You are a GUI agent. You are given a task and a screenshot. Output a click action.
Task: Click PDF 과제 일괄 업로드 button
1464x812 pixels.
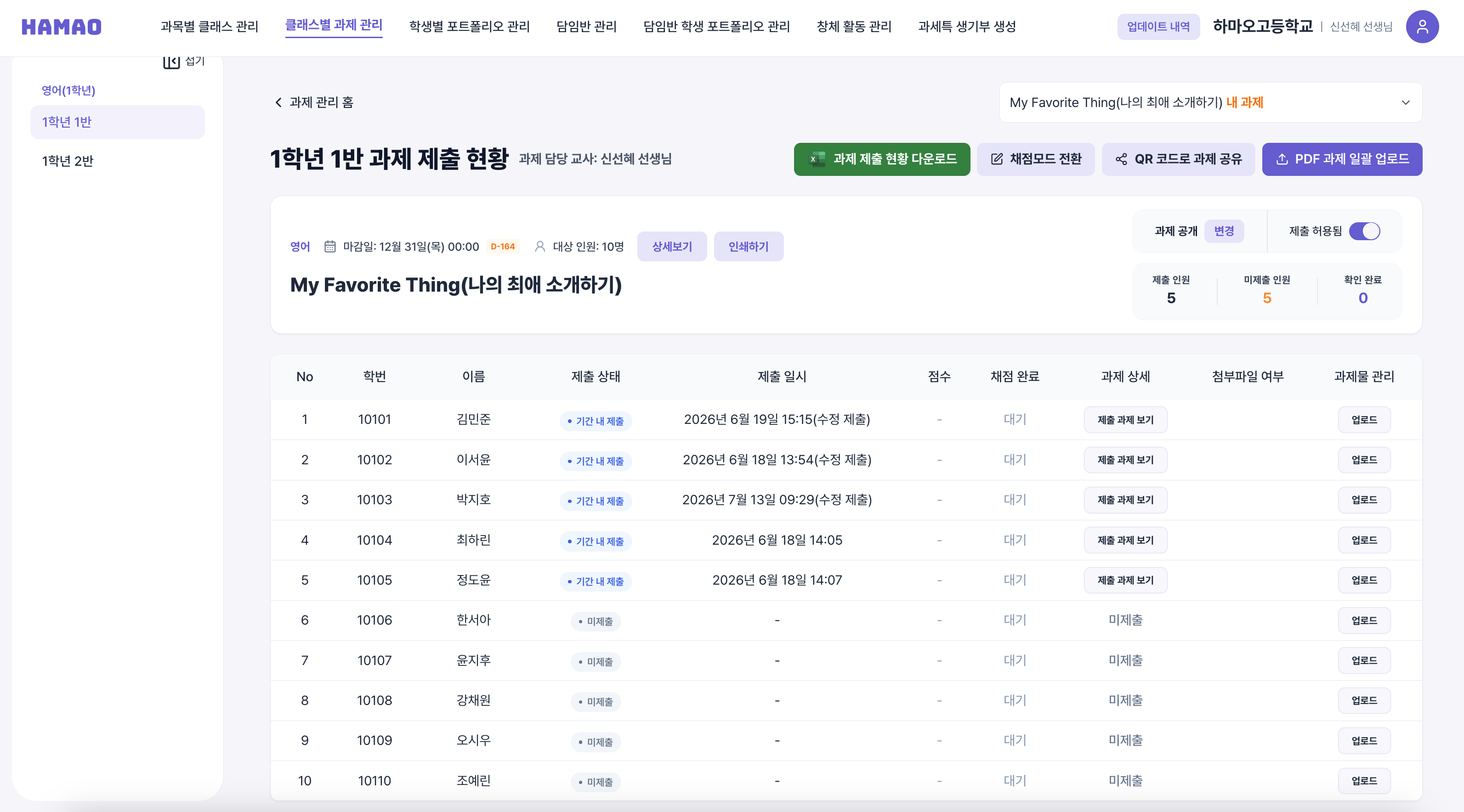coord(1342,159)
